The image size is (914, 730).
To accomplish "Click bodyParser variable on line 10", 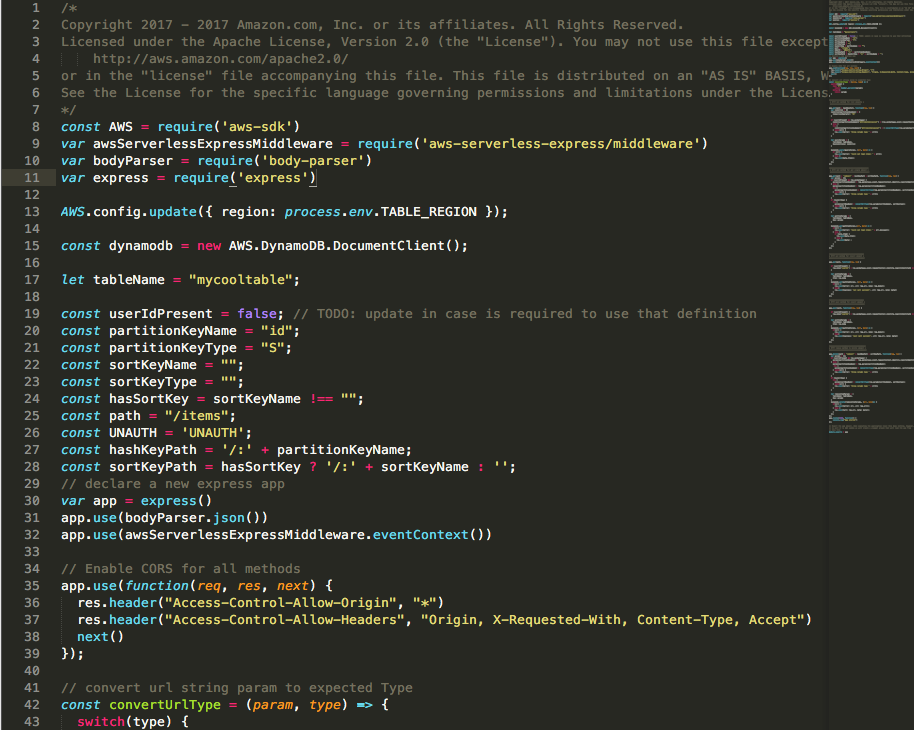I will click(133, 160).
